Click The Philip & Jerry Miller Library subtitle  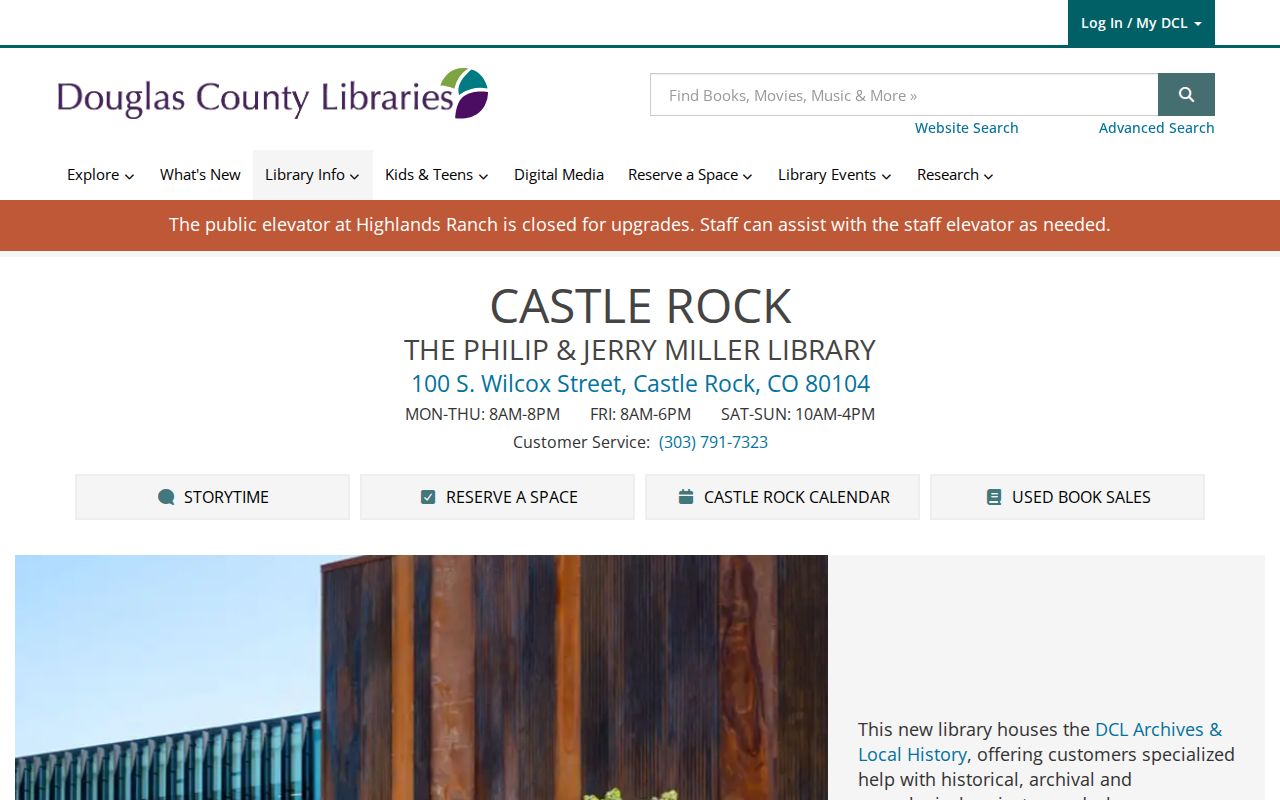pyautogui.click(x=640, y=350)
